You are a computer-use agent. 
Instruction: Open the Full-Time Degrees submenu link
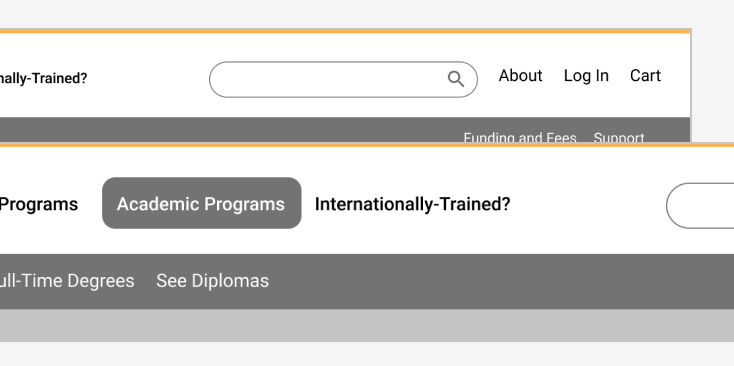(x=67, y=281)
